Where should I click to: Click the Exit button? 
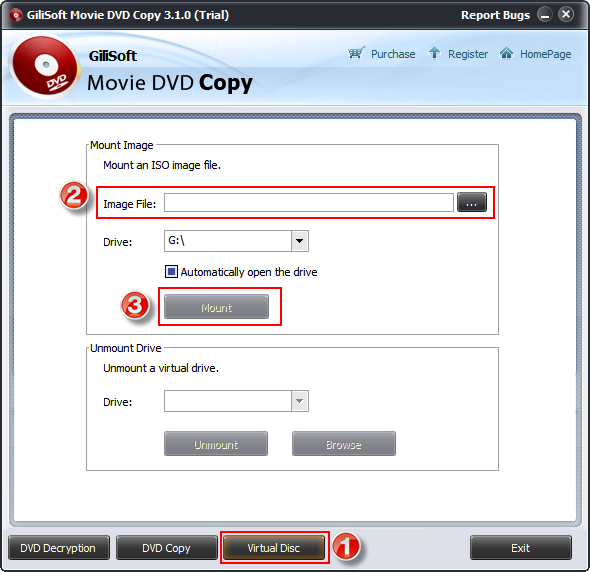[x=521, y=548]
